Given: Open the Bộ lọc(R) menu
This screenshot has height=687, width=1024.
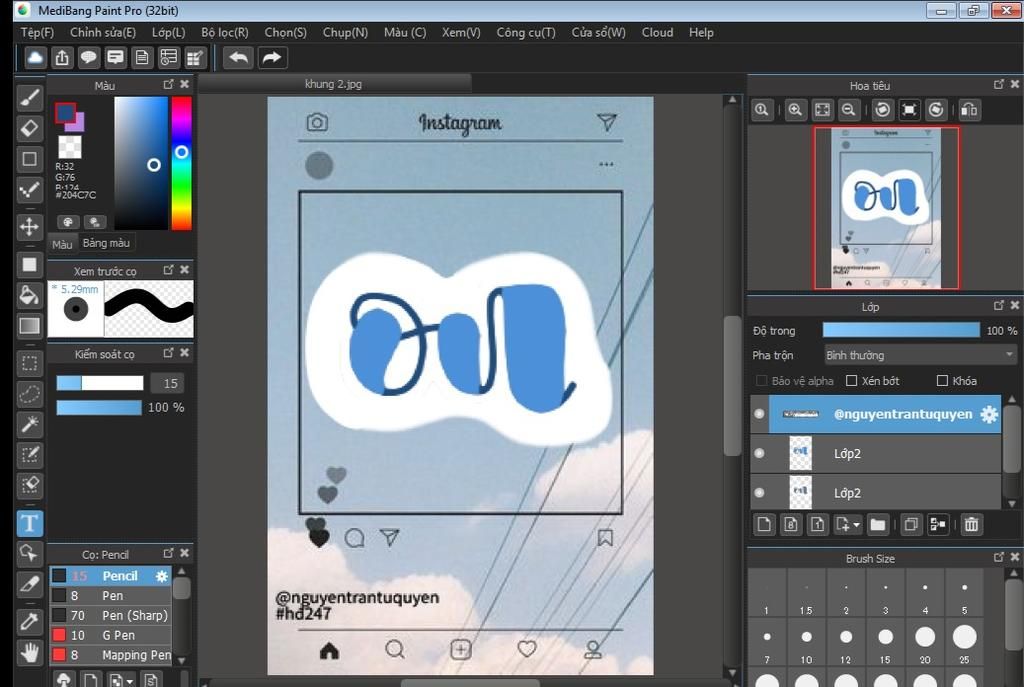Looking at the screenshot, I should tap(225, 32).
